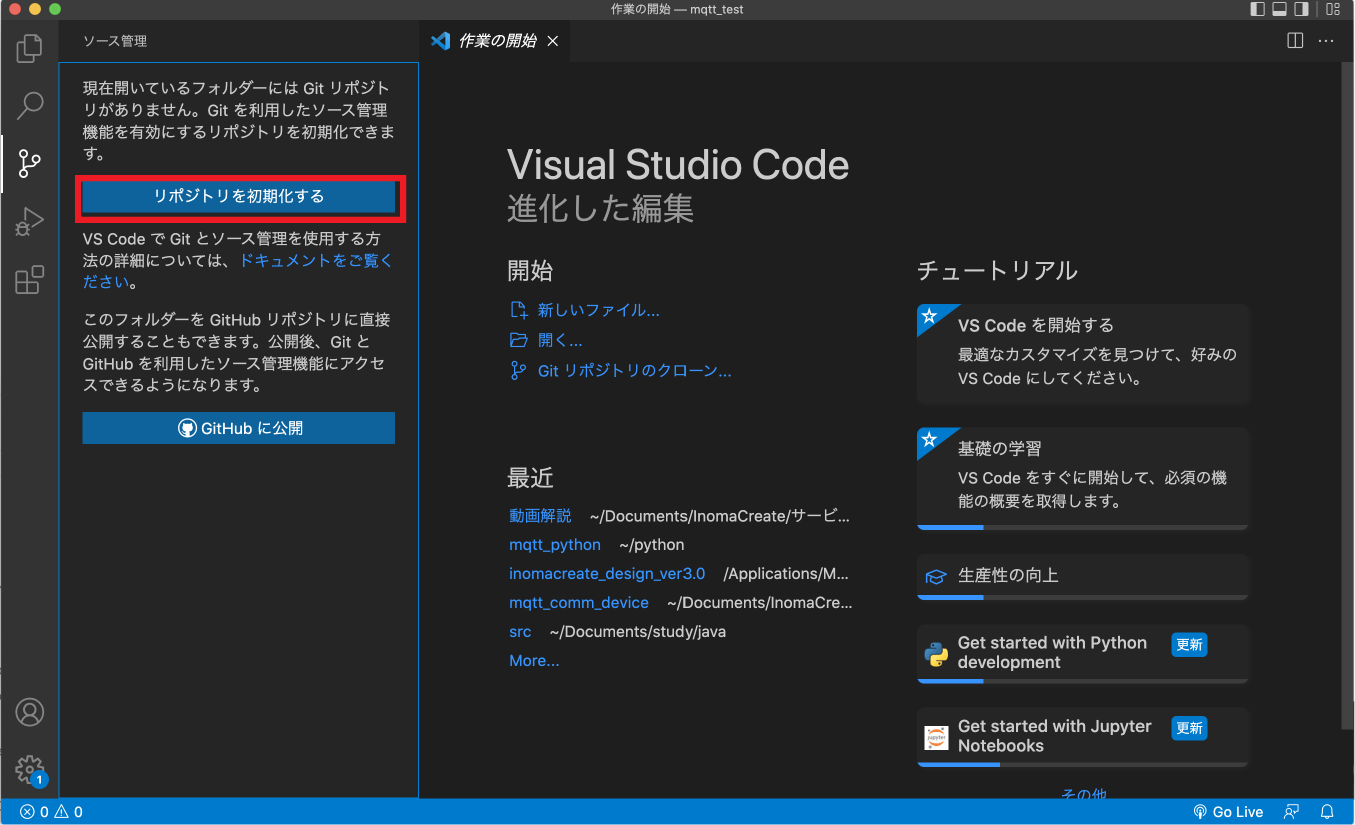Screen dimensions: 1355x825
Task: Open the editor's More Actions ellipsis menu
Action: (1326, 41)
